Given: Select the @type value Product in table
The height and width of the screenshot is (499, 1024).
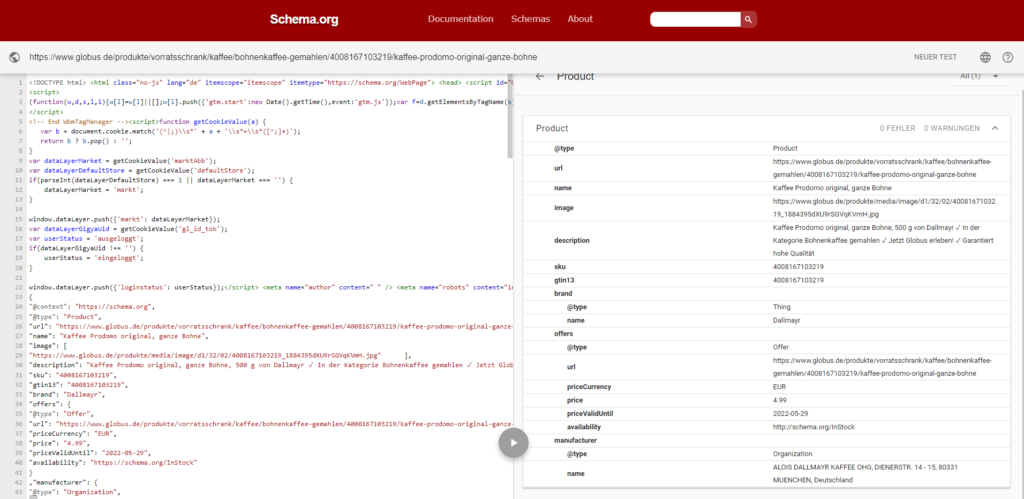Looking at the screenshot, I should 785,148.
